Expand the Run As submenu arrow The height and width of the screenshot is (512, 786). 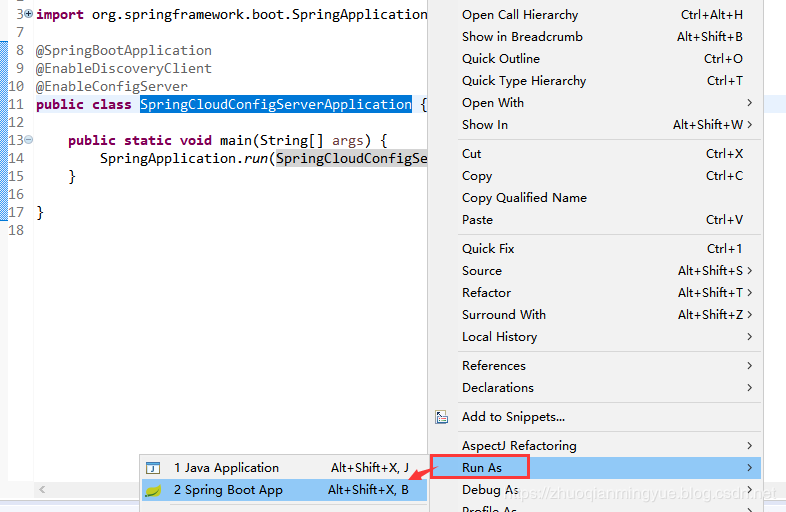(749, 468)
